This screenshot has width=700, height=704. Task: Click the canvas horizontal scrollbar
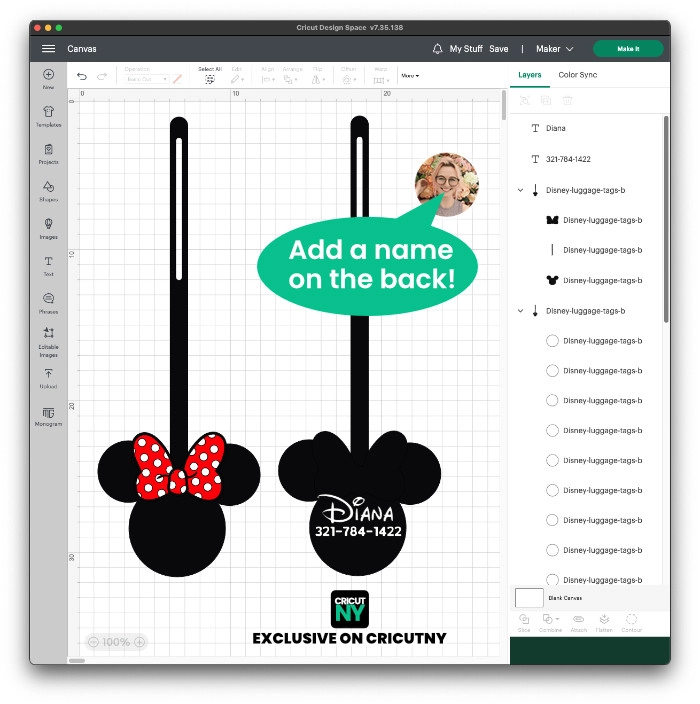tap(77, 660)
